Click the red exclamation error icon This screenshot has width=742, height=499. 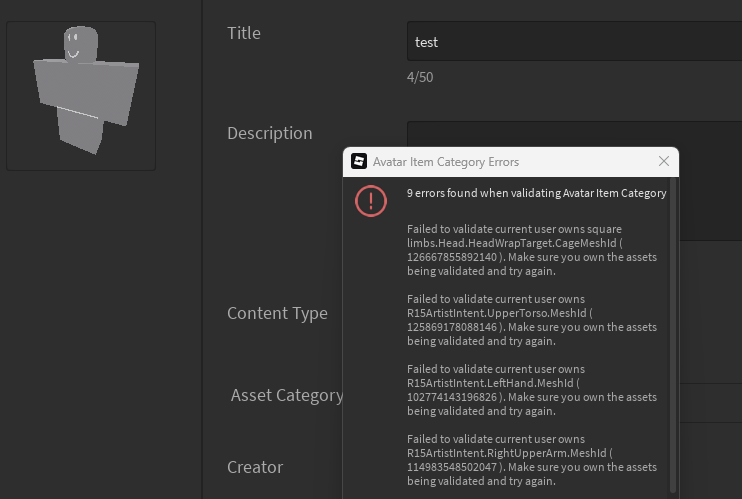click(371, 200)
